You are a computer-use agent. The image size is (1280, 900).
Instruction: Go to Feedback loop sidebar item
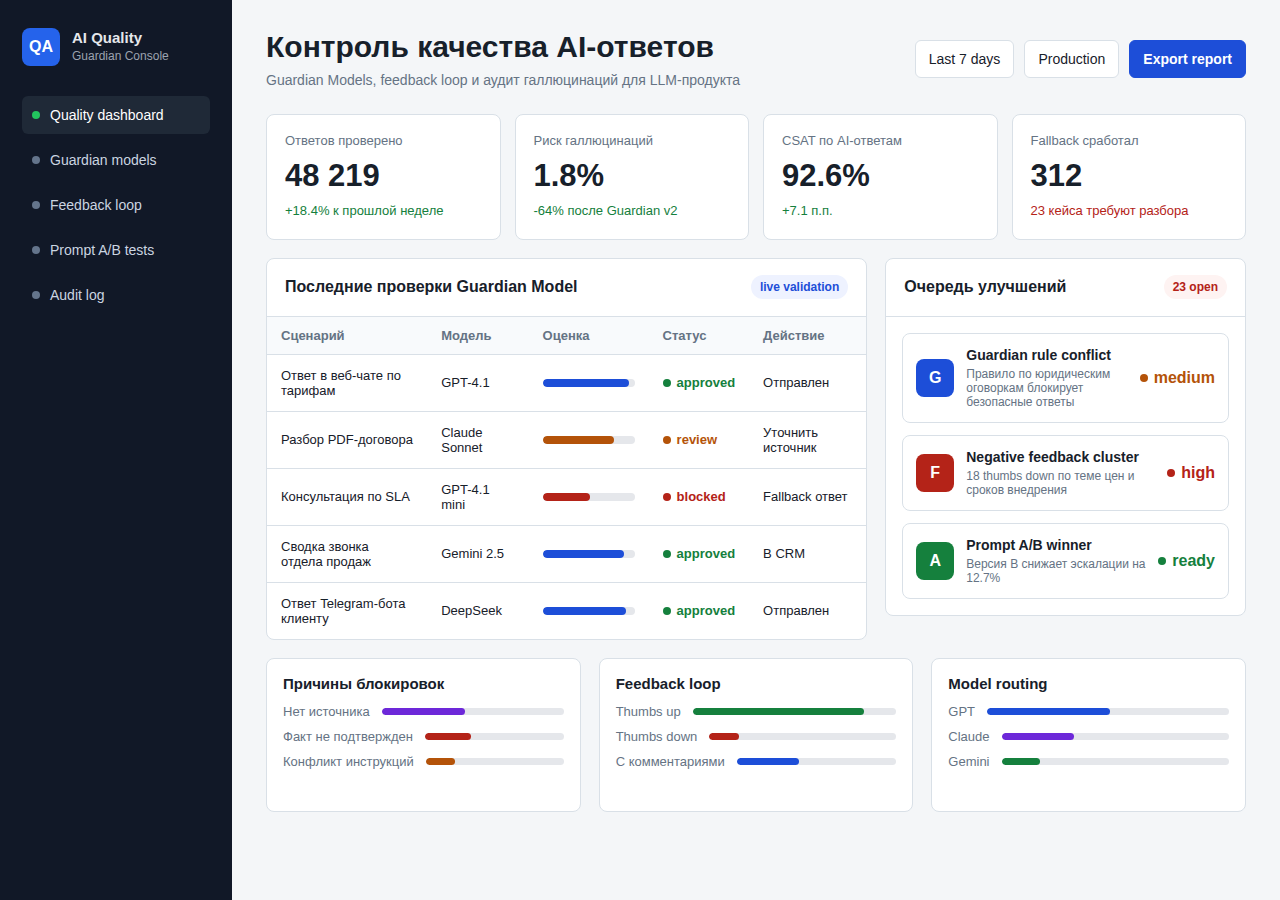(x=116, y=205)
